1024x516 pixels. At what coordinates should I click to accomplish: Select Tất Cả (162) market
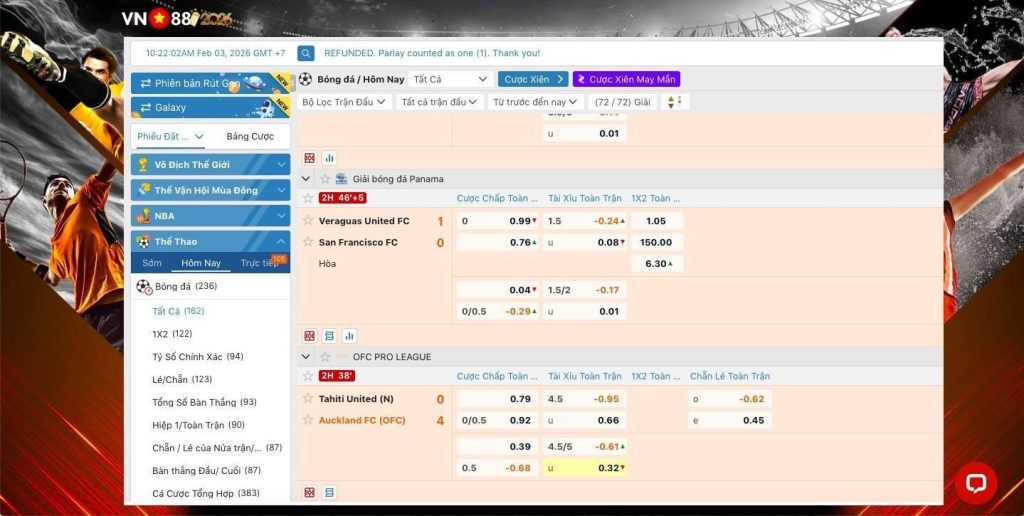[x=178, y=311]
